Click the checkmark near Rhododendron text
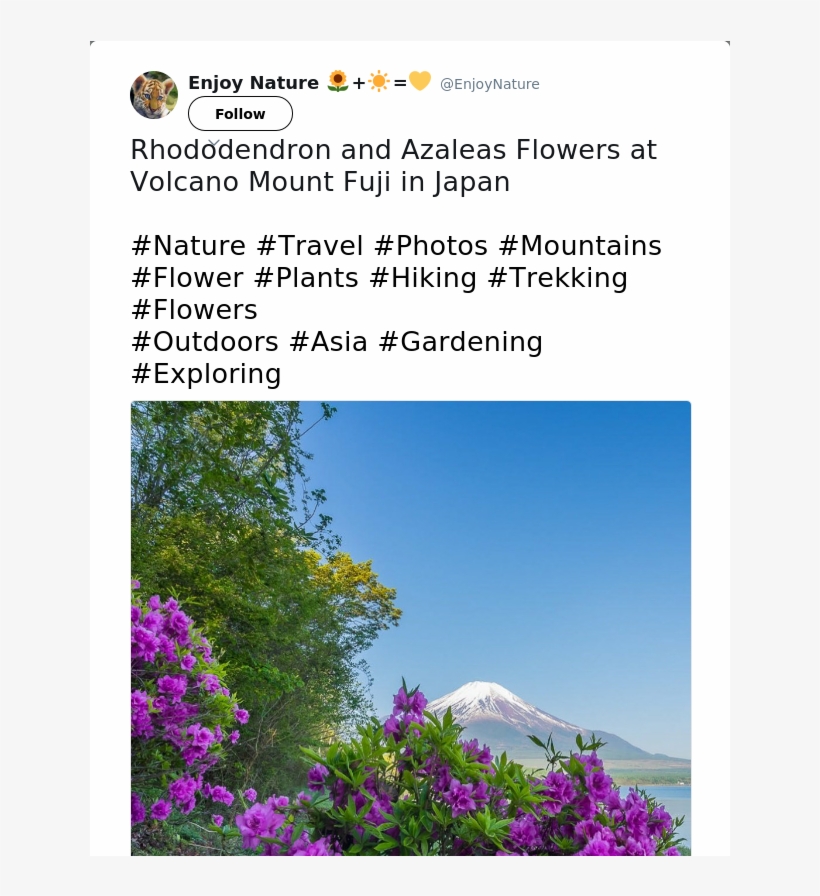 coord(213,143)
